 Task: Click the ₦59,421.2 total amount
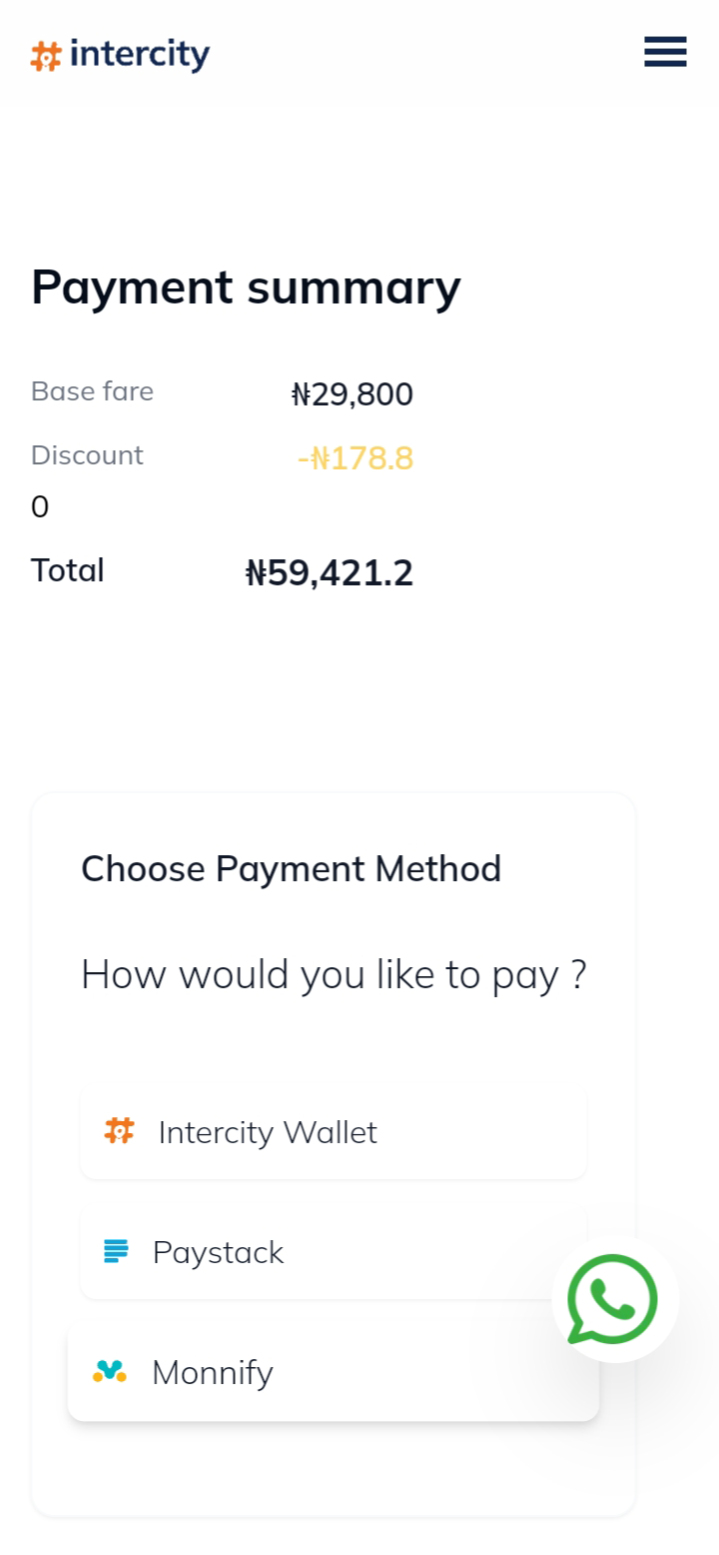[329, 573]
